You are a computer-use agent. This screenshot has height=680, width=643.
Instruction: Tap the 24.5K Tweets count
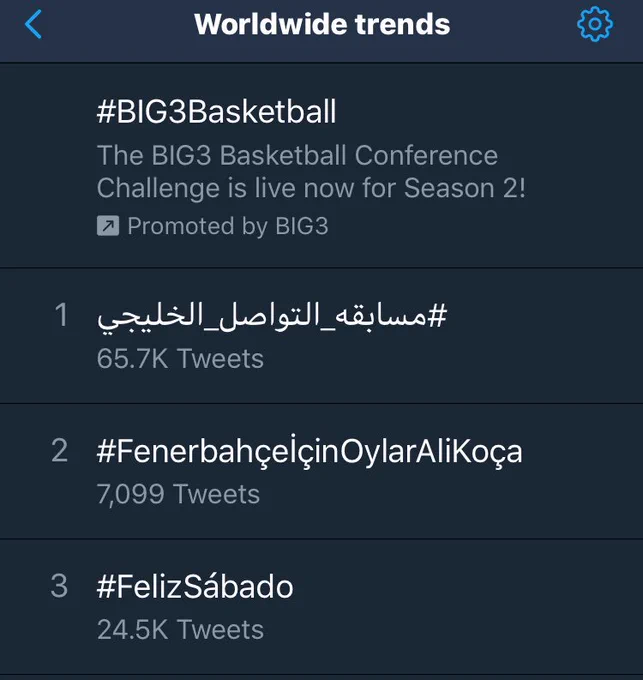click(x=180, y=629)
